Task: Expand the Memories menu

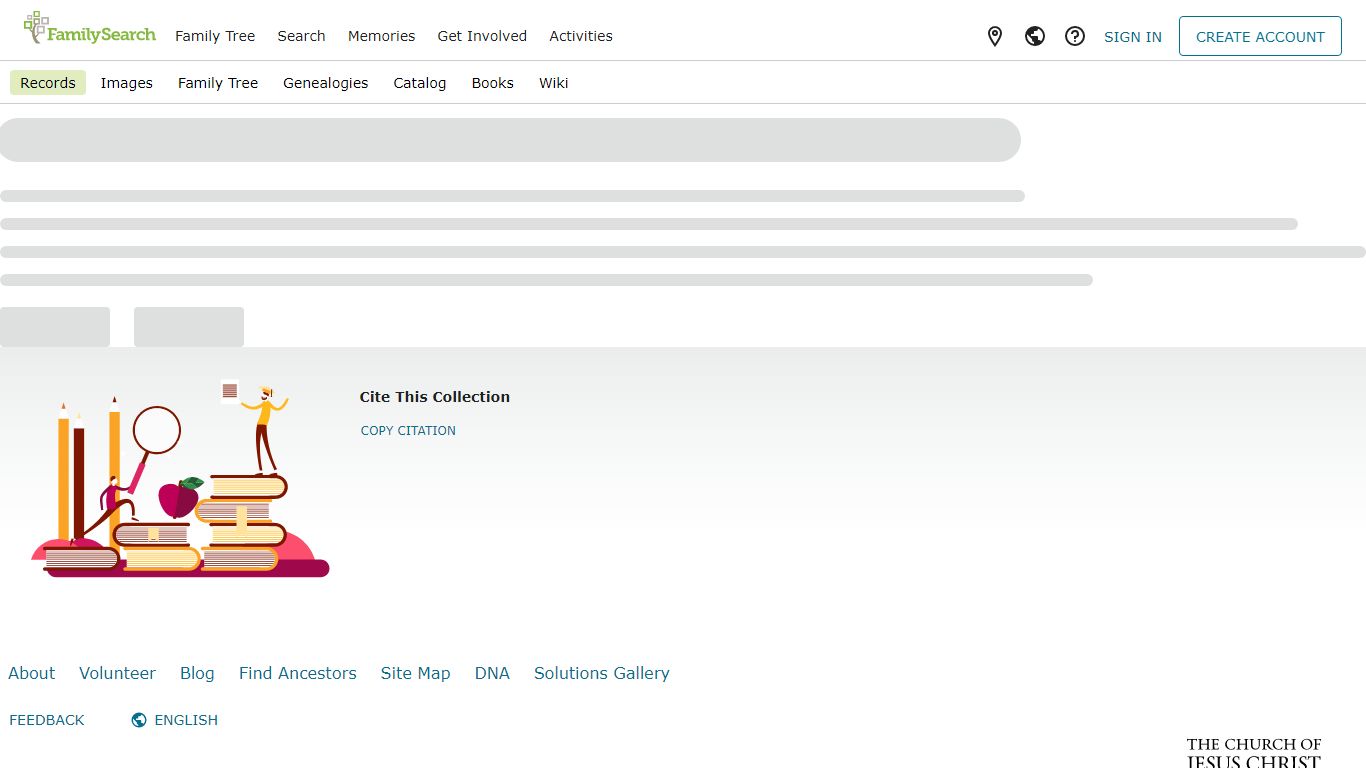Action: pos(381,36)
